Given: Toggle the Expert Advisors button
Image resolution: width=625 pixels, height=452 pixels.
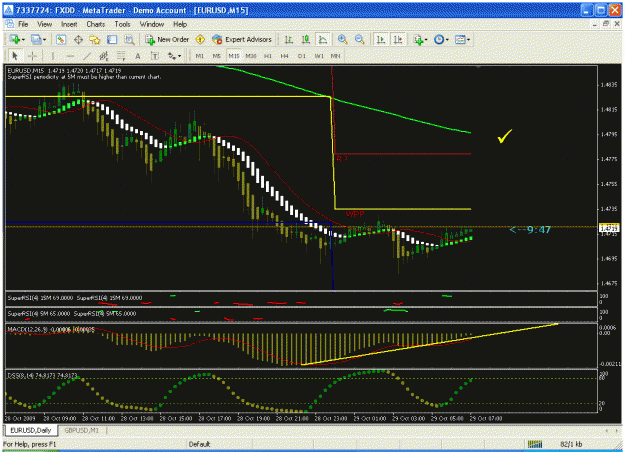Looking at the screenshot, I should (242, 39).
